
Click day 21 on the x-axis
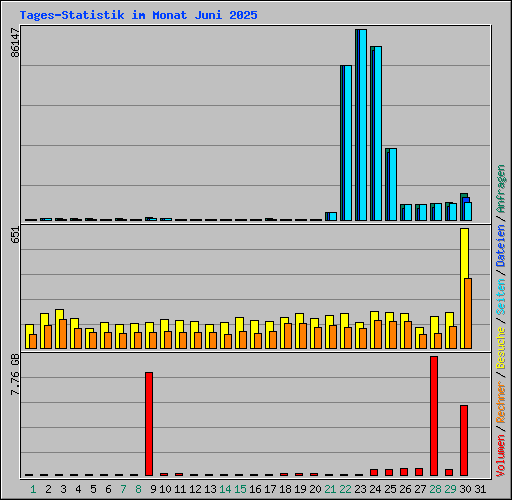point(330,489)
